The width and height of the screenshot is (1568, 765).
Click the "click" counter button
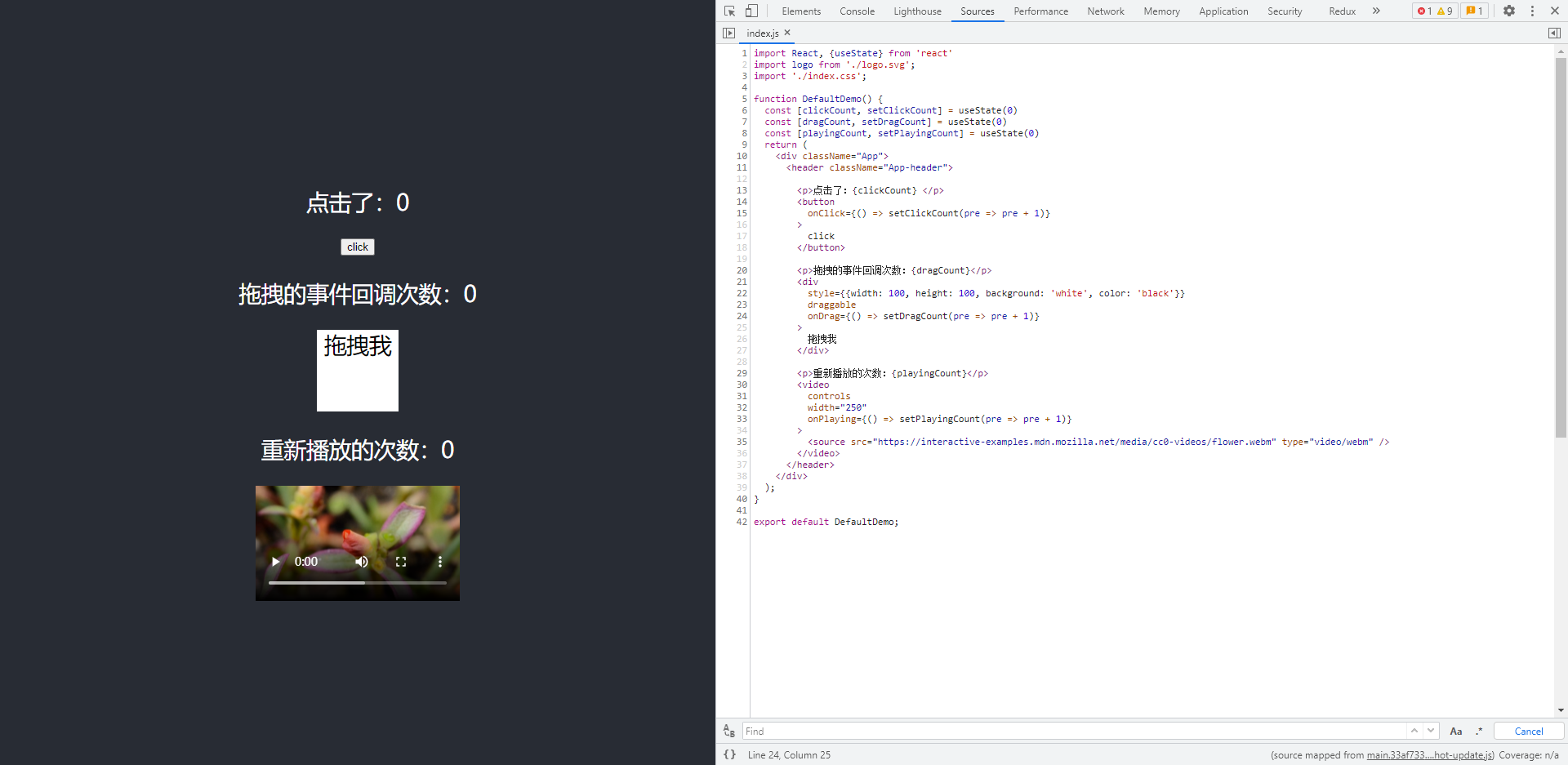tap(358, 247)
